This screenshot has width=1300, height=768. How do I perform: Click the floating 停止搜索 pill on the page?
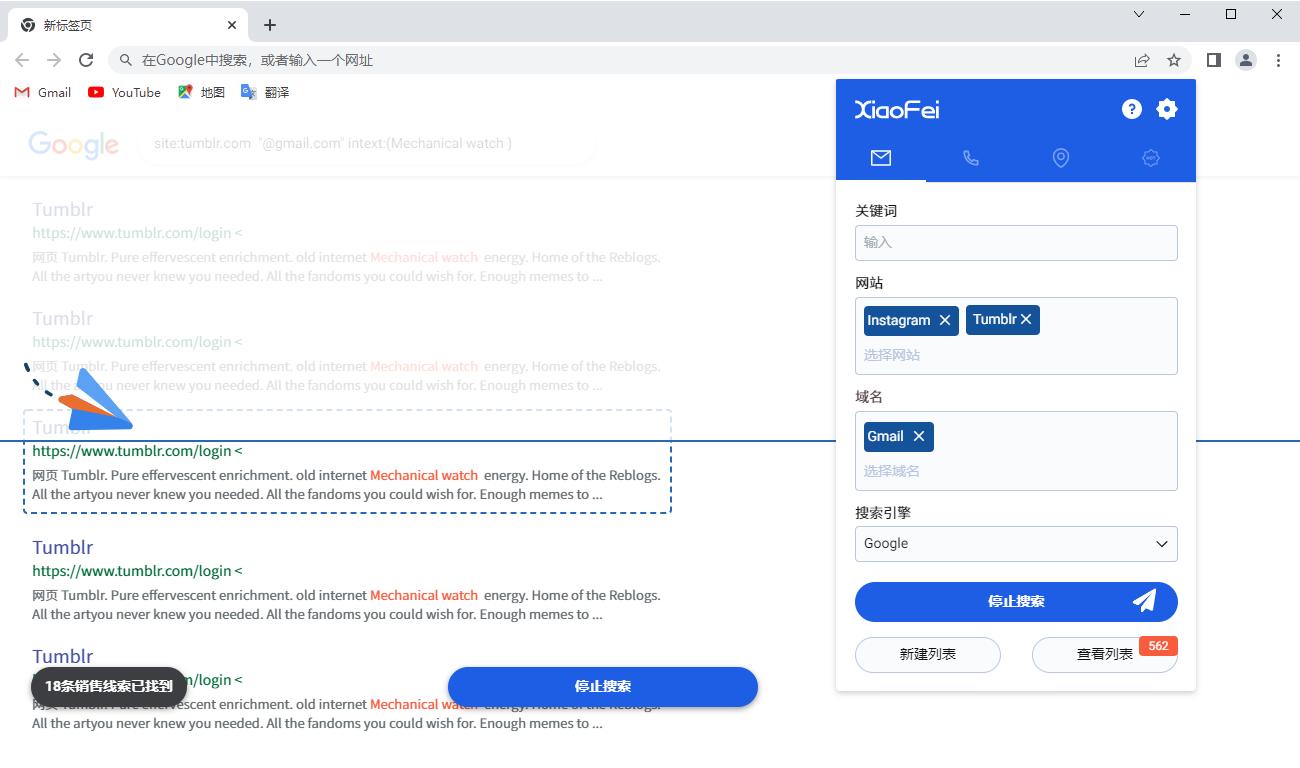603,687
